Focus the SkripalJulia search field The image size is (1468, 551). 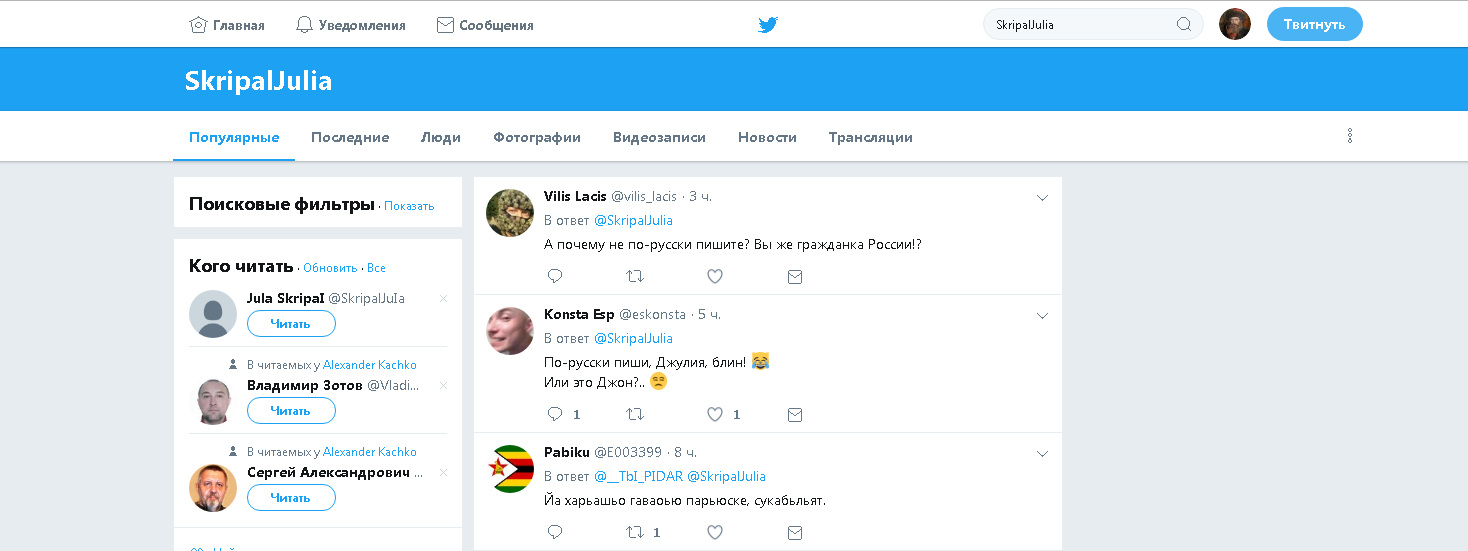(1080, 25)
